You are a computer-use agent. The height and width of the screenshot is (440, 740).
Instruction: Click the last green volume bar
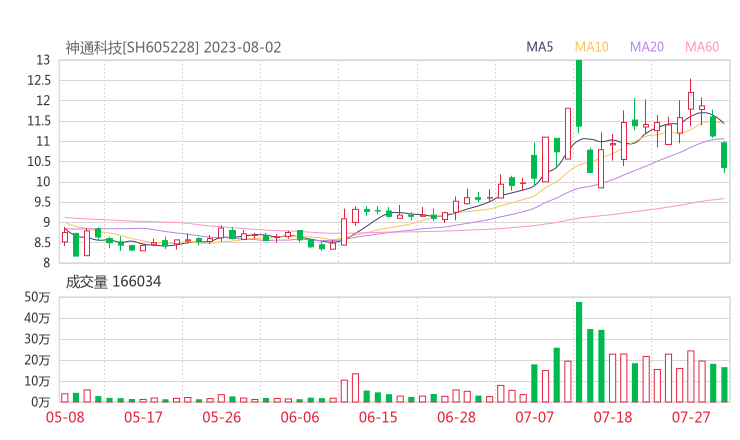(x=724, y=385)
